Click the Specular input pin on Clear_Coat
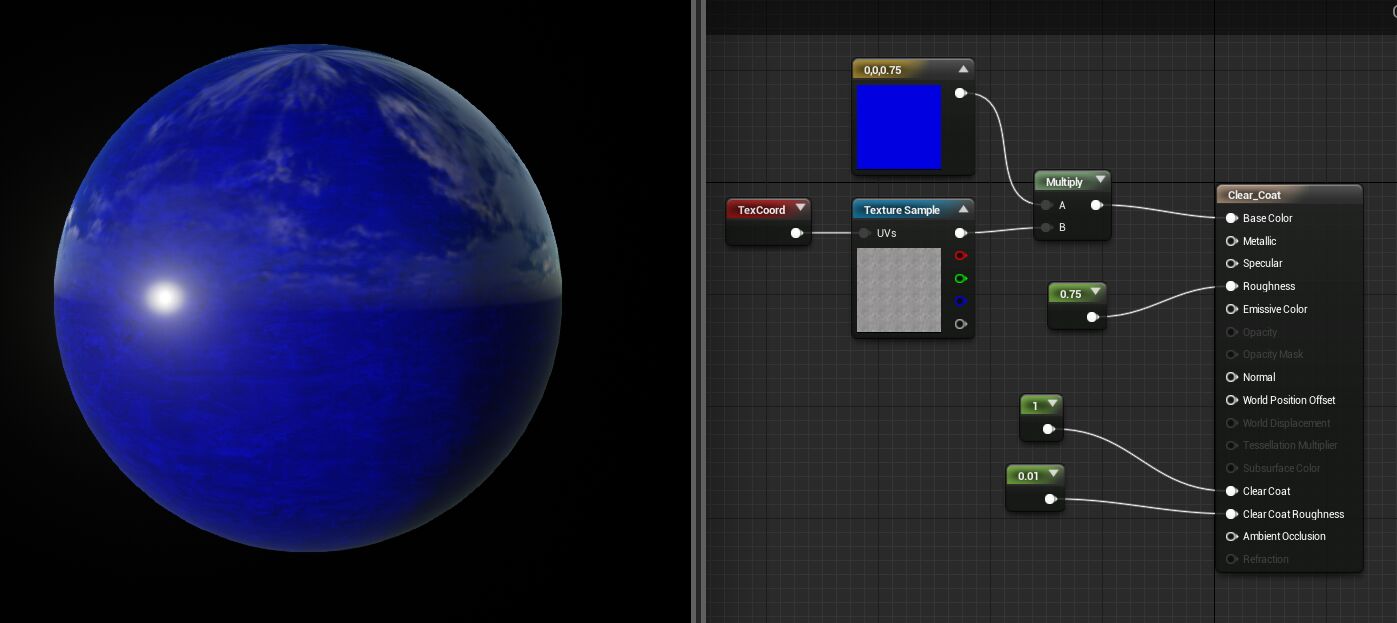1397x623 pixels. coord(1231,263)
